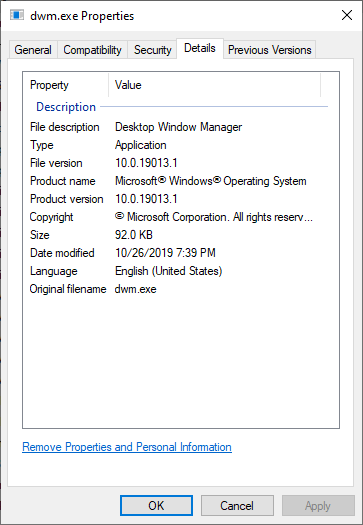Click the File version value 10.0.19013.1

point(146,163)
